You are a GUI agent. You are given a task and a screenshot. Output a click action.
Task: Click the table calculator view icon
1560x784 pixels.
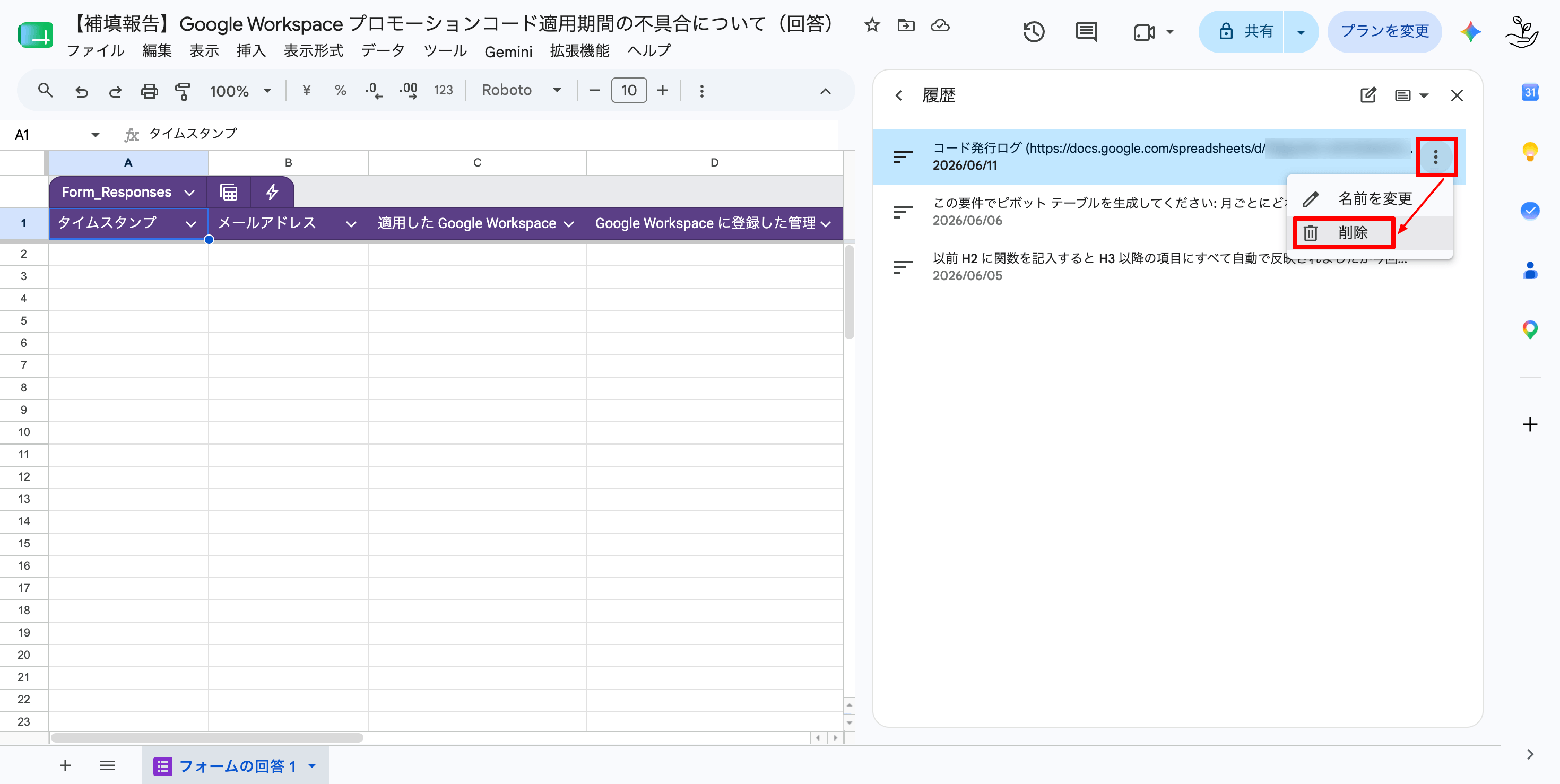[228, 193]
